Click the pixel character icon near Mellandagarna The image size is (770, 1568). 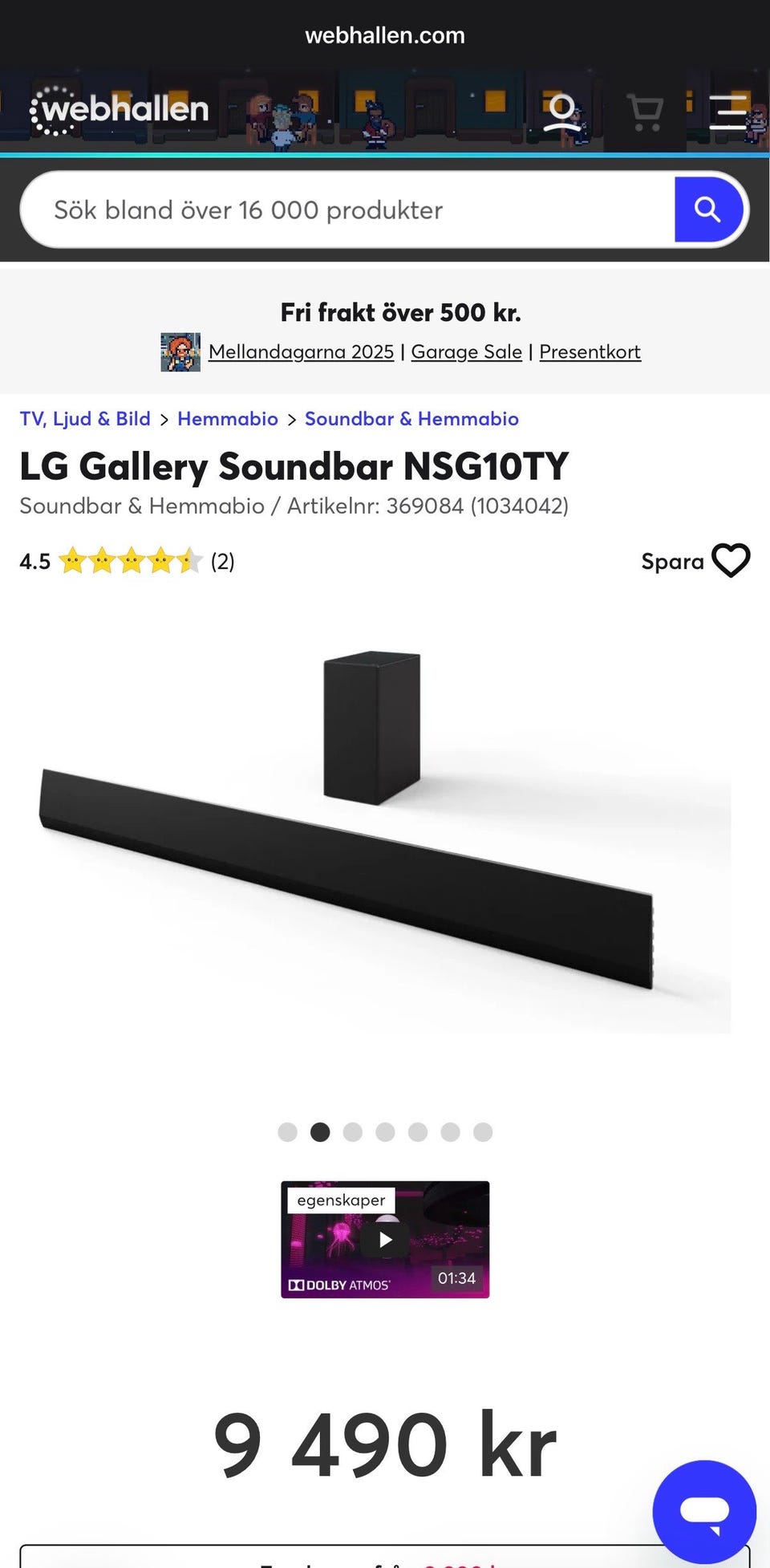tap(180, 352)
